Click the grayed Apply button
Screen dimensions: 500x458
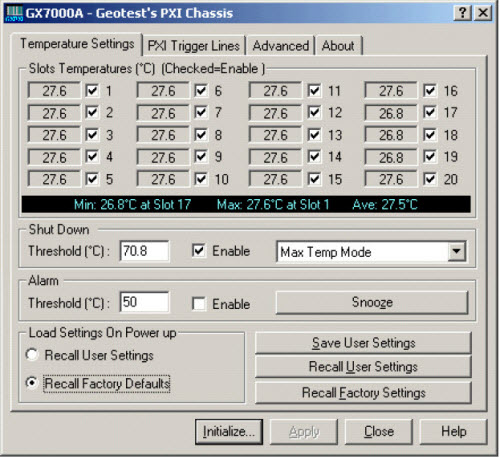[304, 432]
